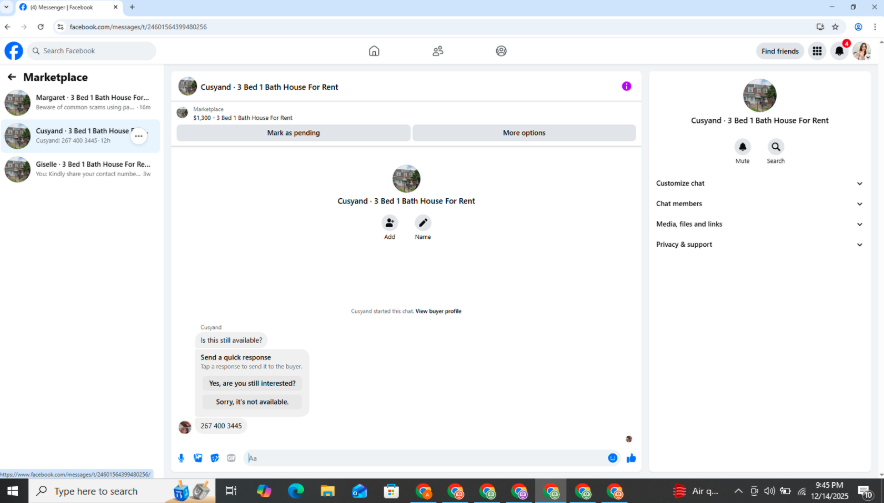The image size is (884, 503).
Task: Select Cusyand's 3 Bed 1 Bath chat
Action: coord(81,136)
